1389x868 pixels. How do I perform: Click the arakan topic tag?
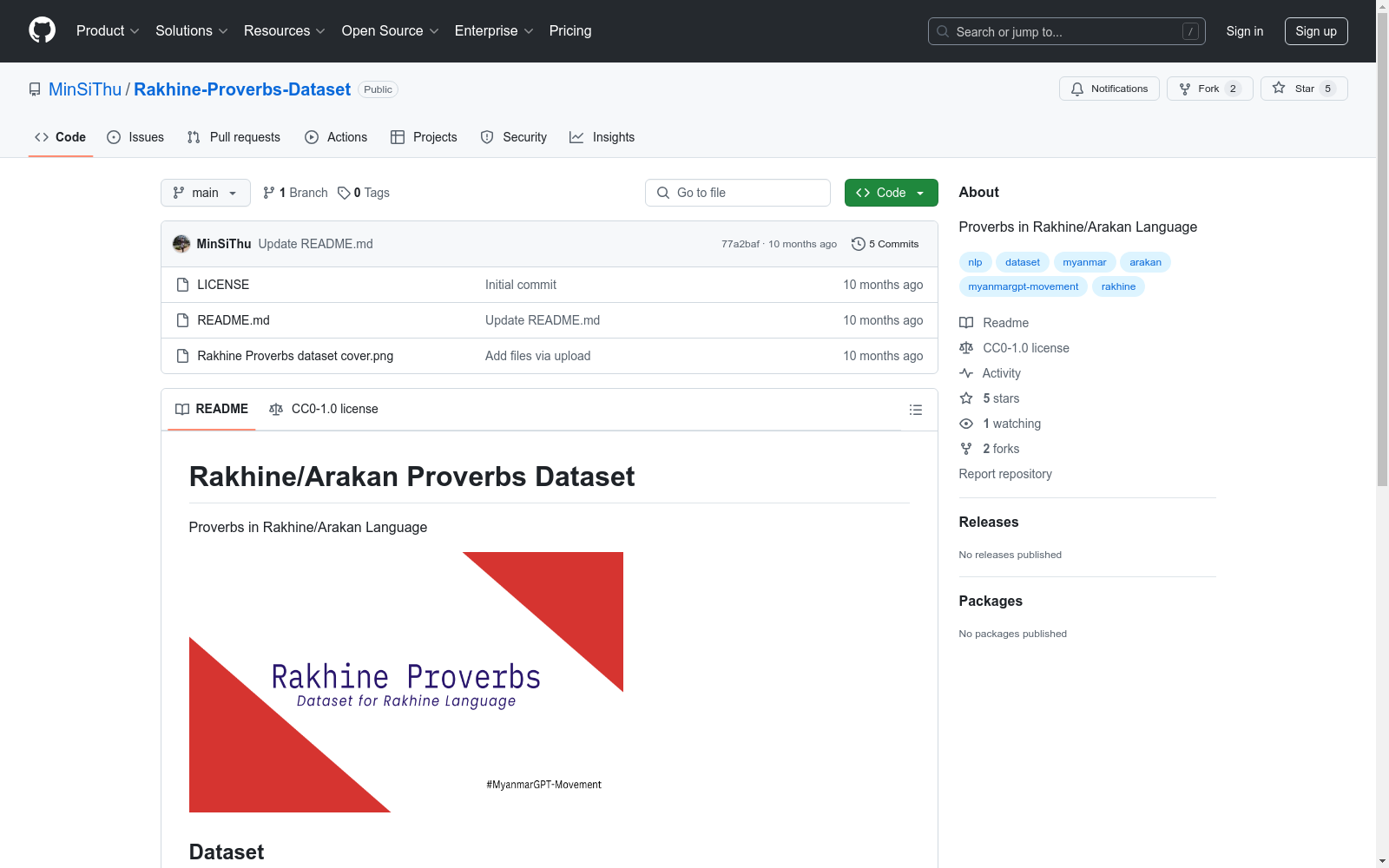click(1145, 262)
